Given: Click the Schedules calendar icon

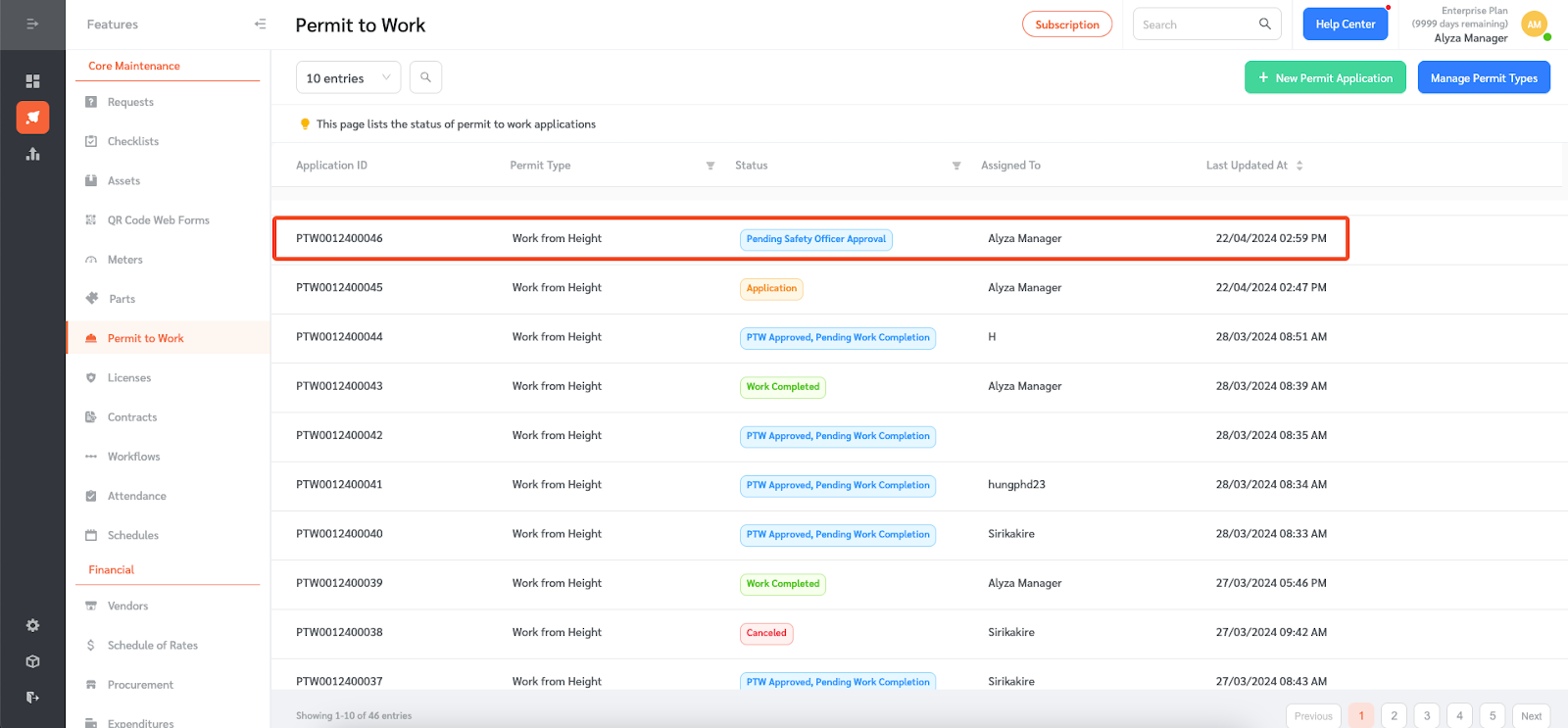Looking at the screenshot, I should click(x=91, y=535).
